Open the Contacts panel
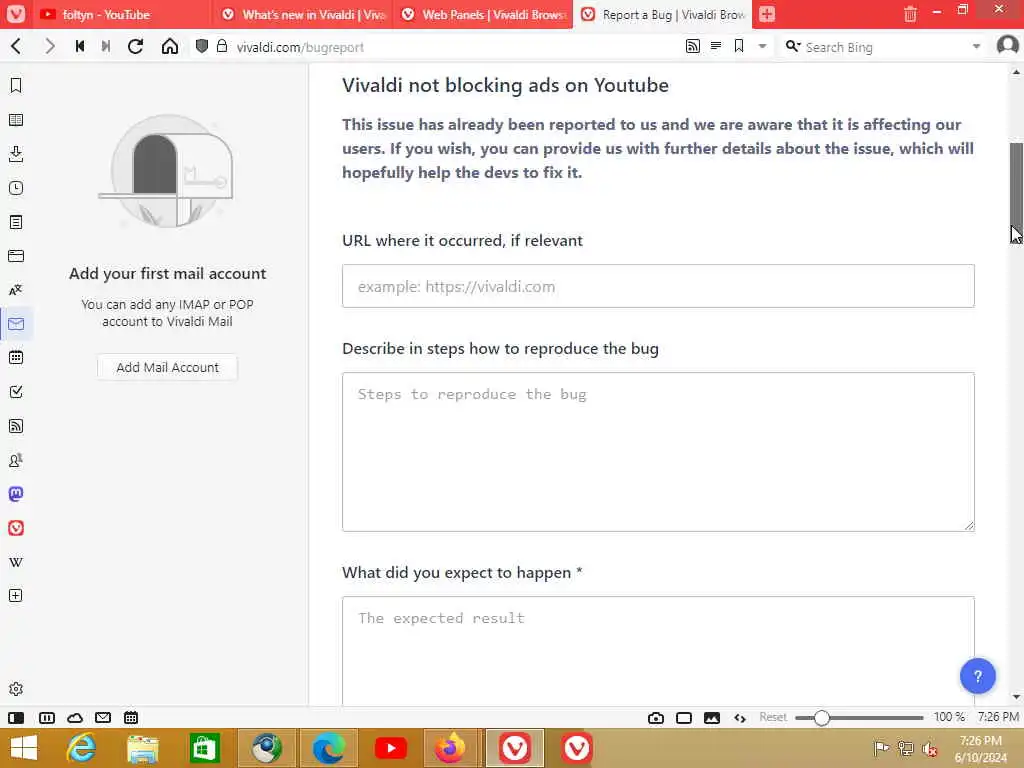This screenshot has width=1024, height=768. coord(16,460)
